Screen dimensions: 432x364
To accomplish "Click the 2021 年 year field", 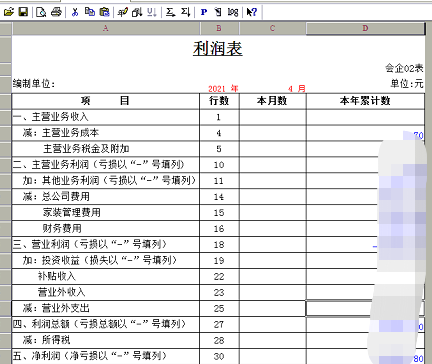I will click(223, 89).
